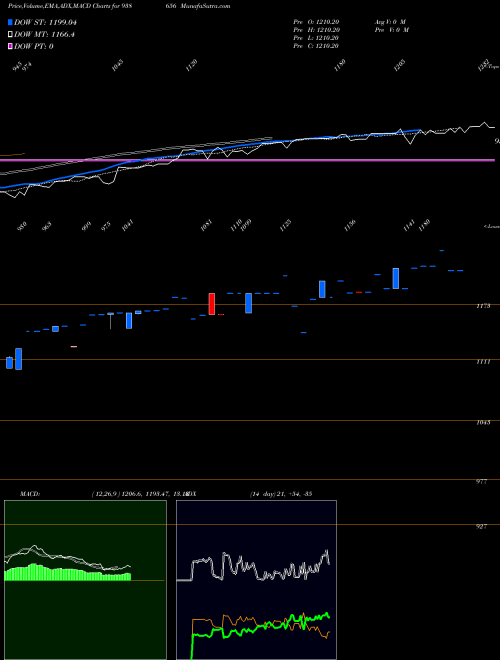Viewport: 500px width, 660px height.
Task: Click the 1081 label above candlesticks
Action: (206, 226)
